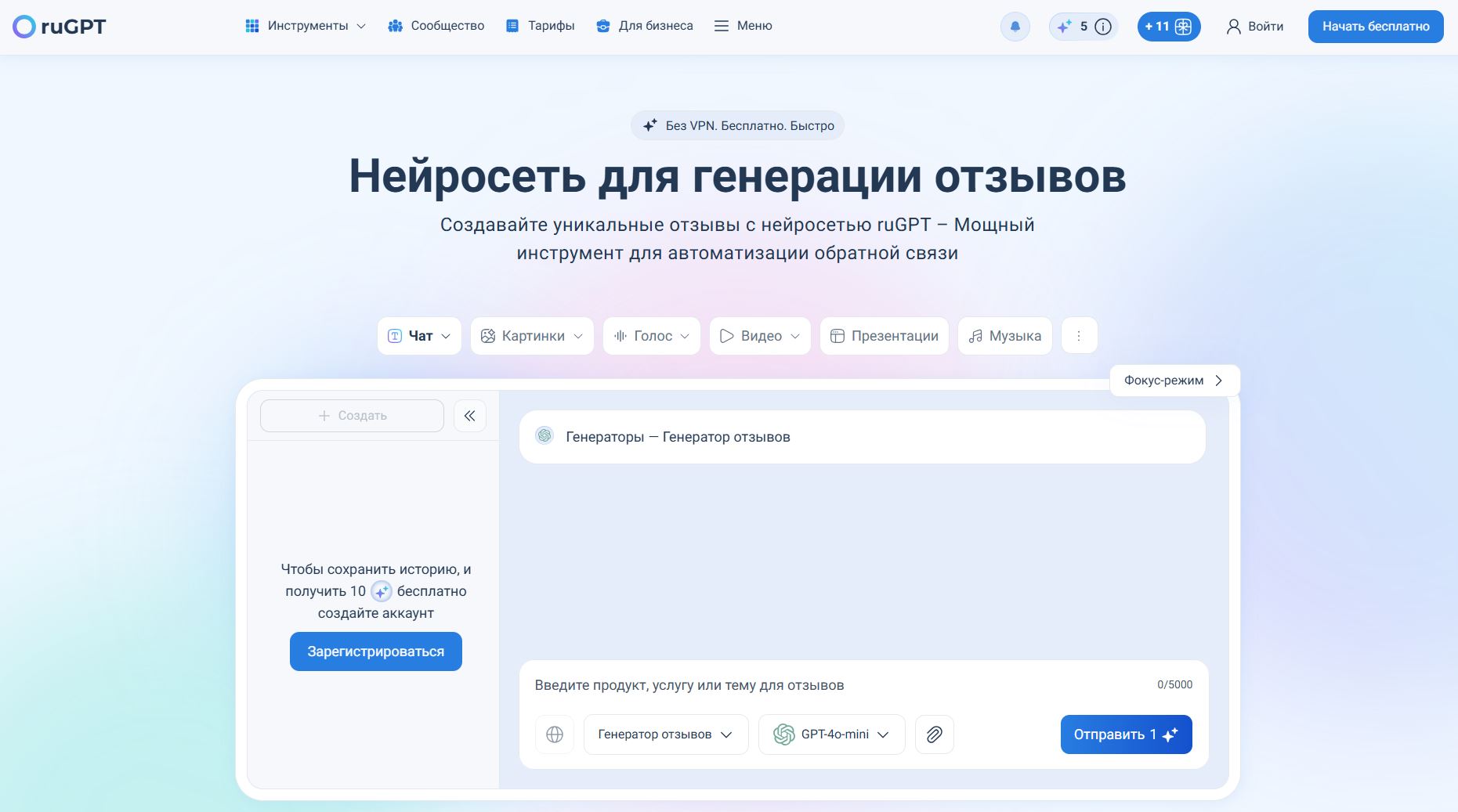Screen dimensions: 1458x812
Task: Open the Меню item in navigation
Action: [x=743, y=26]
